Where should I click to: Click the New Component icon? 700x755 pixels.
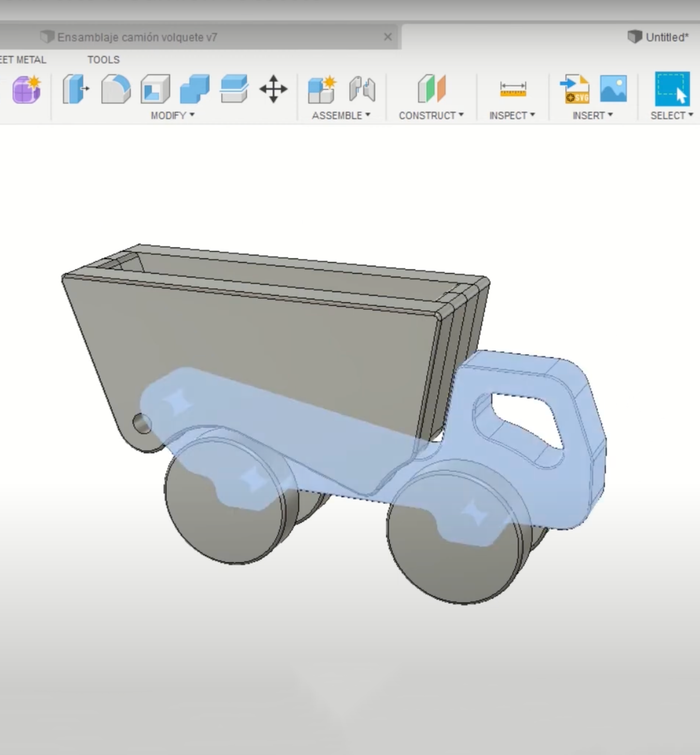click(x=322, y=89)
